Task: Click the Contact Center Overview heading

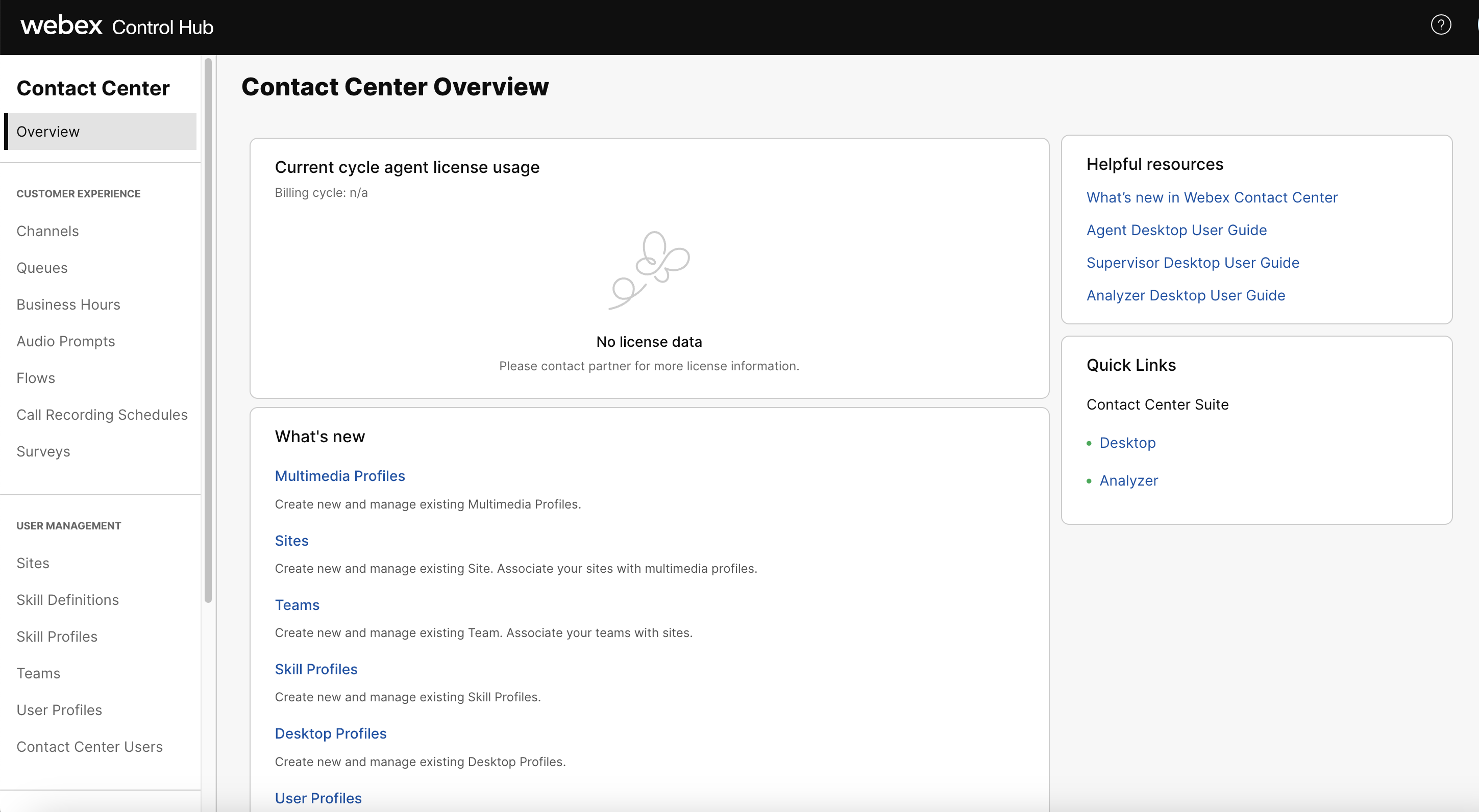Action: (395, 87)
